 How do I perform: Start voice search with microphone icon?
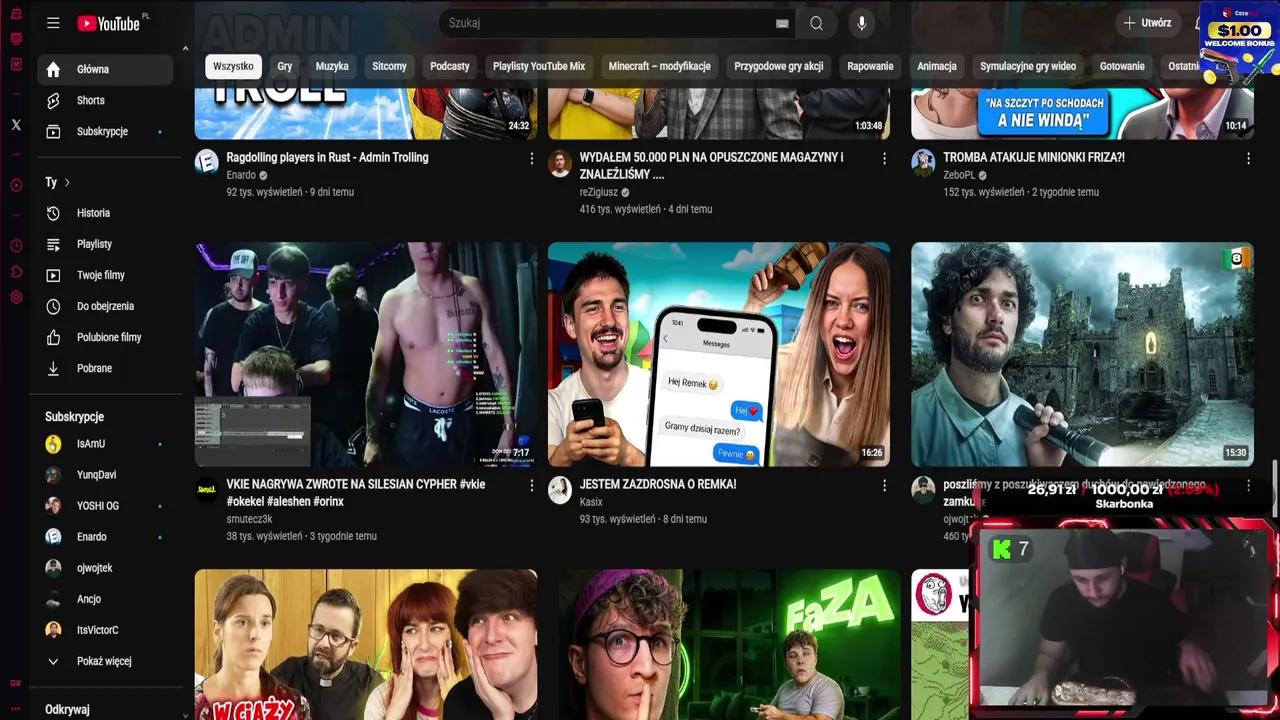coord(862,23)
